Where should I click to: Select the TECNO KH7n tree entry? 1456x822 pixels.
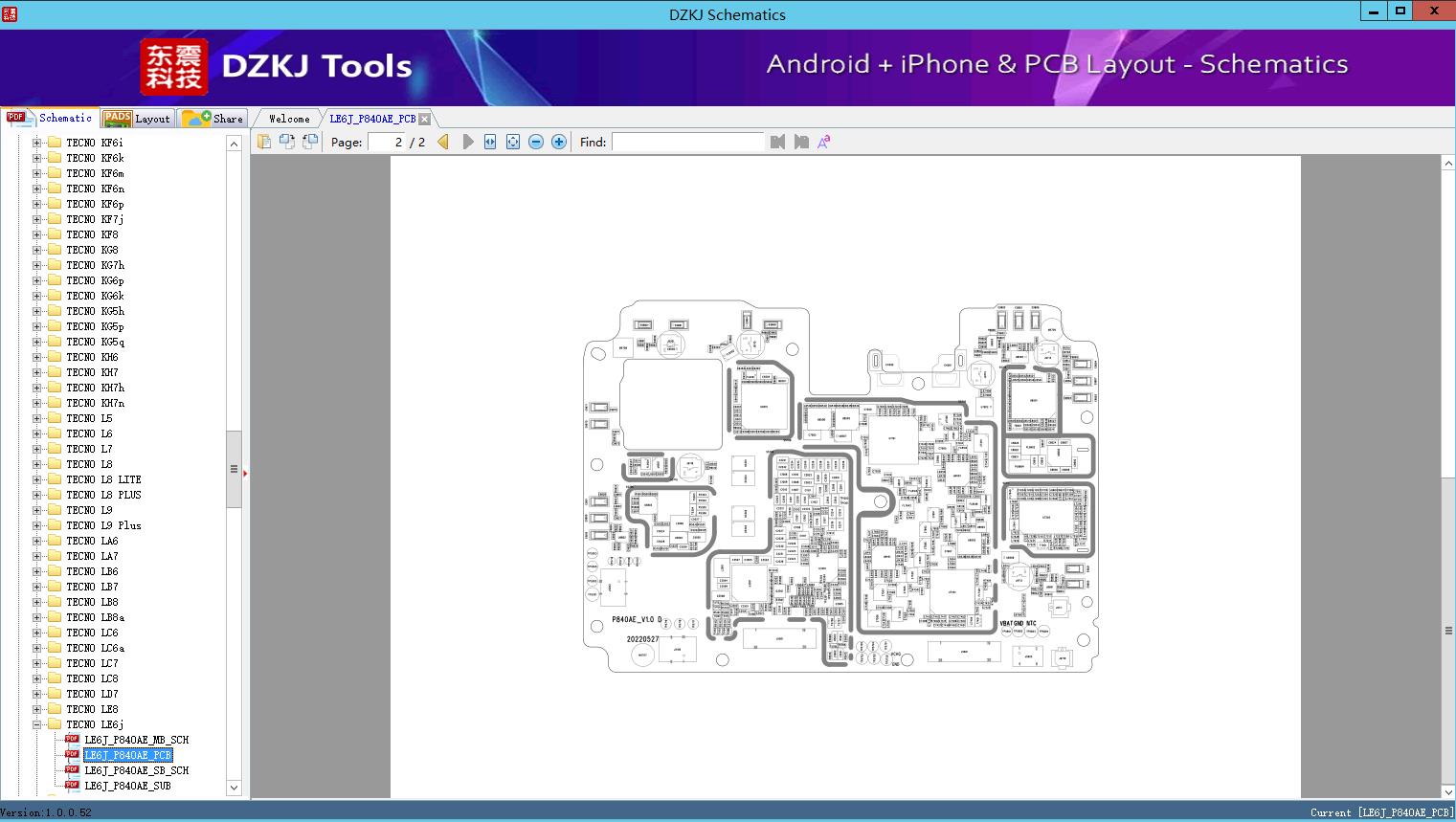(x=95, y=403)
